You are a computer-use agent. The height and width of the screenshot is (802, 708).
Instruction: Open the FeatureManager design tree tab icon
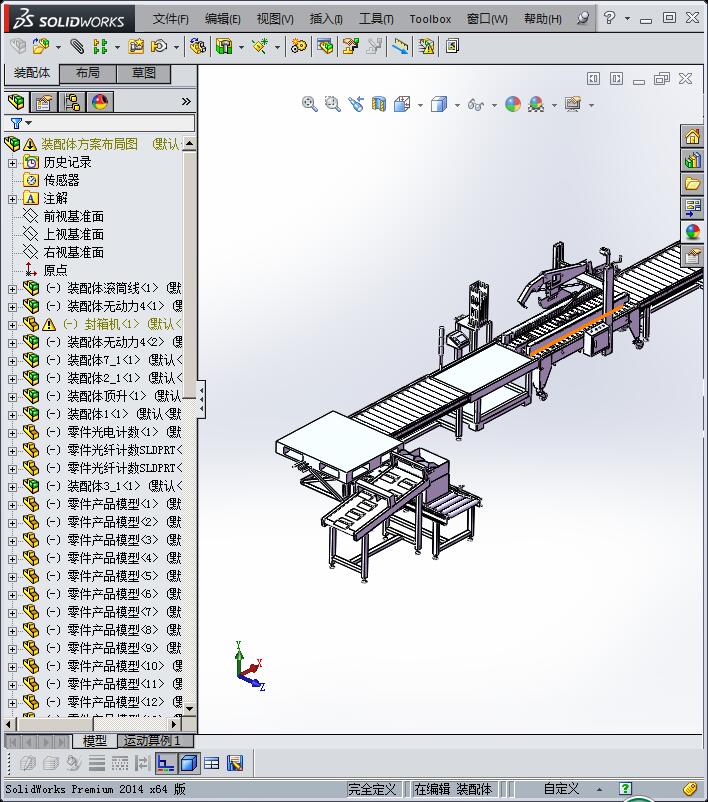(16, 102)
